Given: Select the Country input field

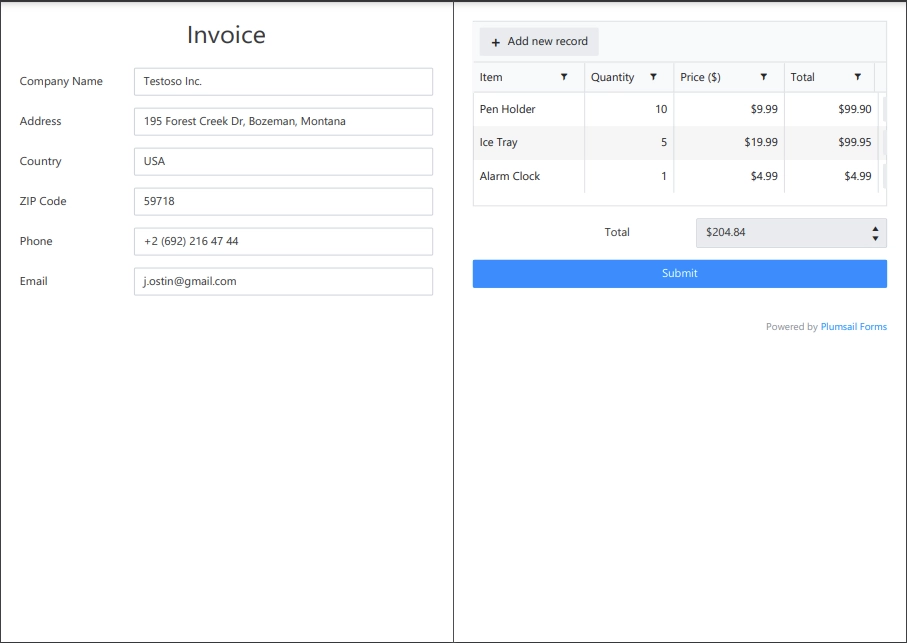Looking at the screenshot, I should (283, 161).
